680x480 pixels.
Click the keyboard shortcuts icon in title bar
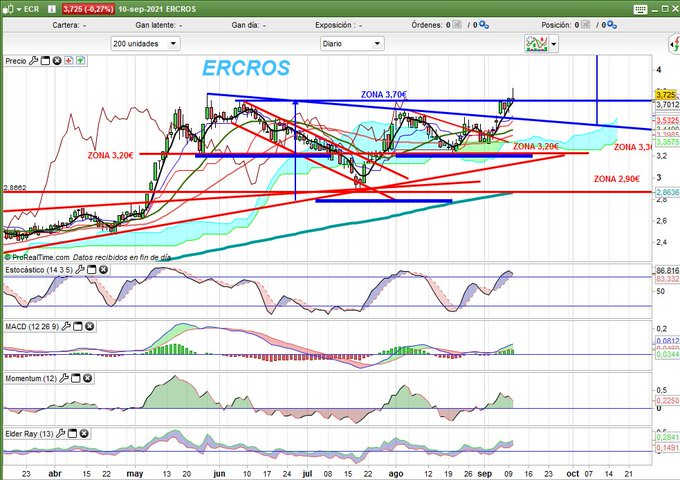(x=640, y=9)
